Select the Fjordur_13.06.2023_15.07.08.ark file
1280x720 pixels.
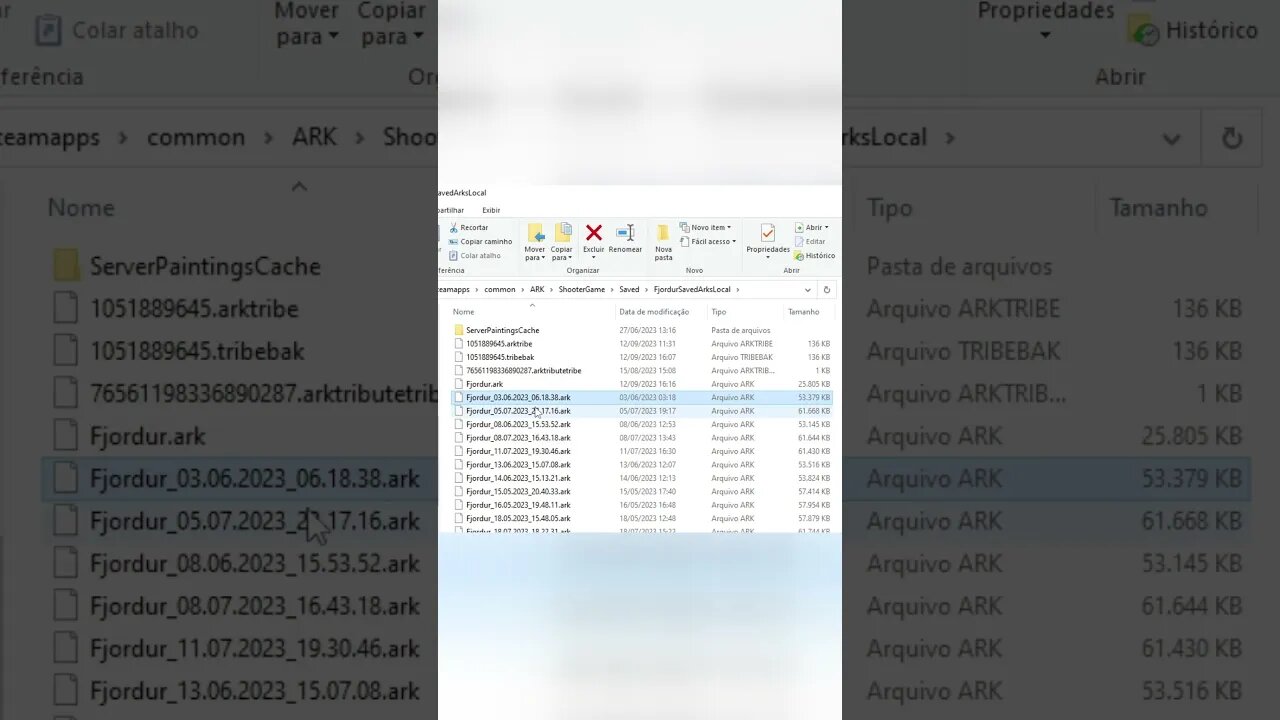[x=518, y=465]
